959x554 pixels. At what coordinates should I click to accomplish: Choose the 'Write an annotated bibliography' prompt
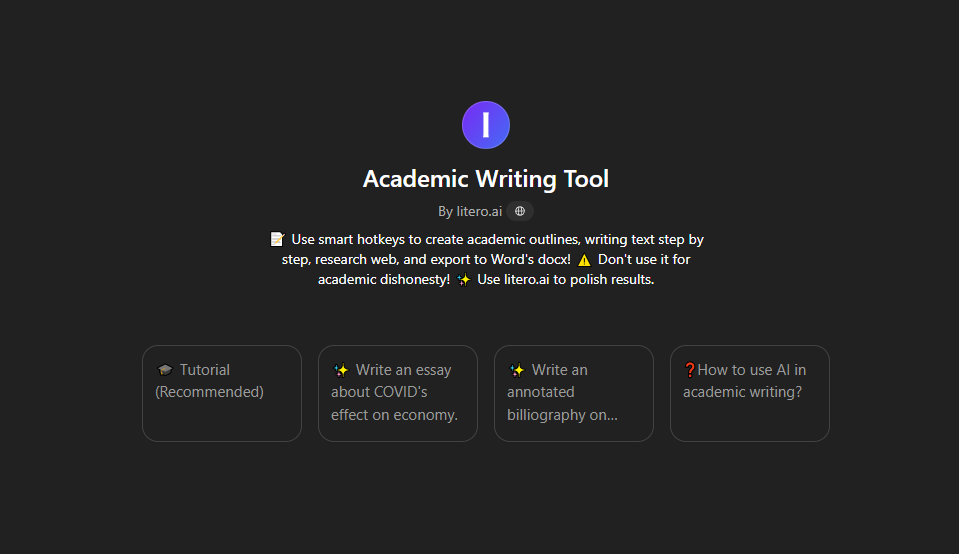574,393
